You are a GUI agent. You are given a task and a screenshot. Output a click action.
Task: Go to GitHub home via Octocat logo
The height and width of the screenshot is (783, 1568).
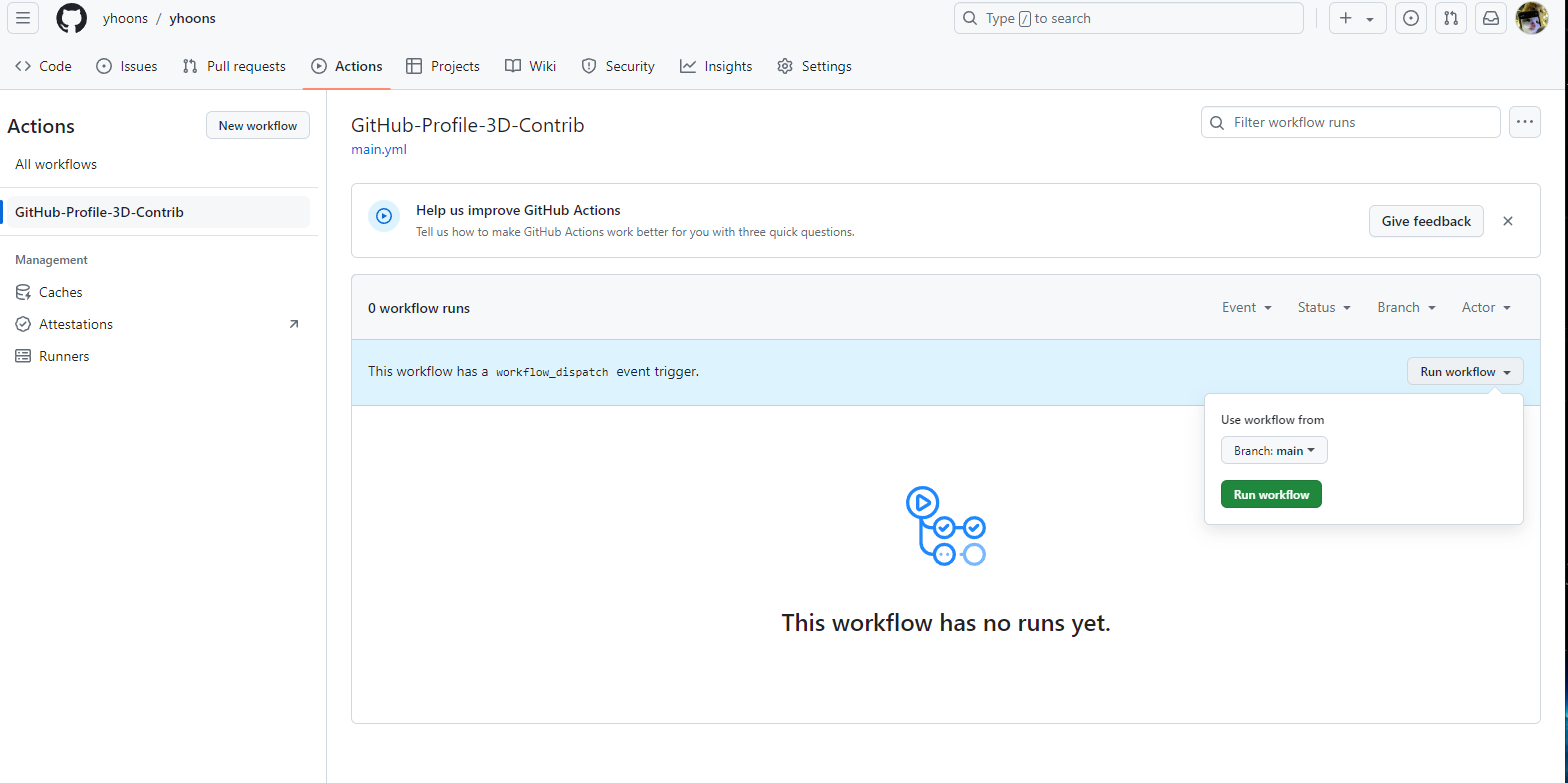[x=71, y=18]
